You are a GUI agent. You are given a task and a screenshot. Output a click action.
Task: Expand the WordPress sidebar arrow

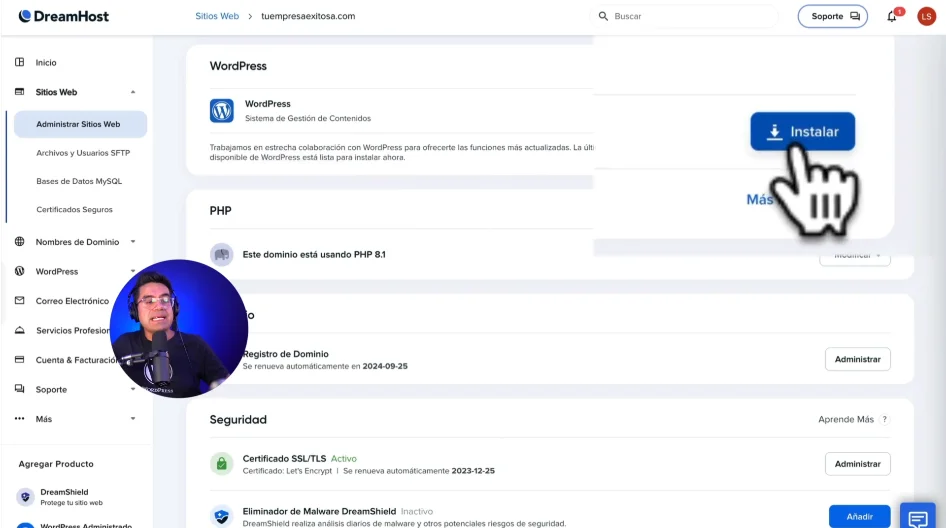click(x=133, y=271)
